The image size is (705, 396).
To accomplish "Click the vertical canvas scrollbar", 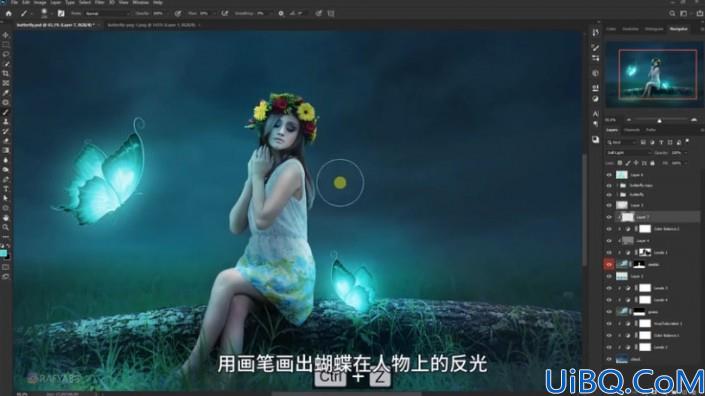I will pyautogui.click(x=585, y=209).
